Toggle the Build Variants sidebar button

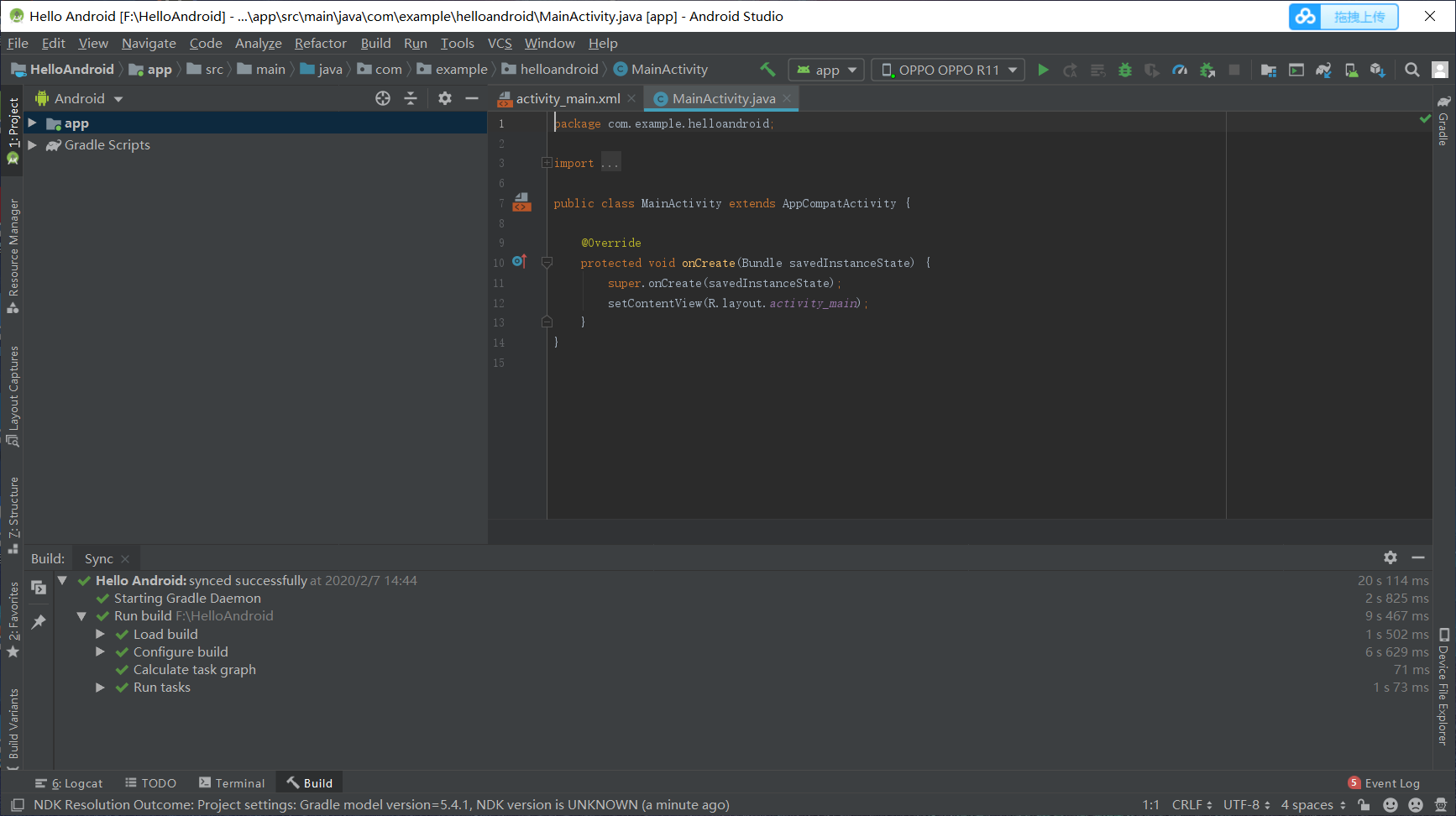pyautogui.click(x=13, y=727)
